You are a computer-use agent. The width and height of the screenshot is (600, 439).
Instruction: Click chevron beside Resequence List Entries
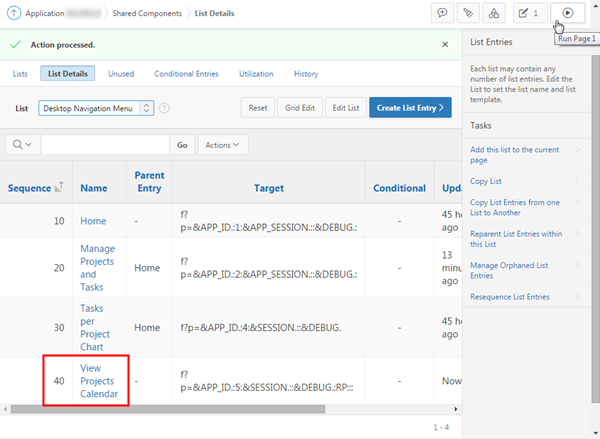(577, 296)
